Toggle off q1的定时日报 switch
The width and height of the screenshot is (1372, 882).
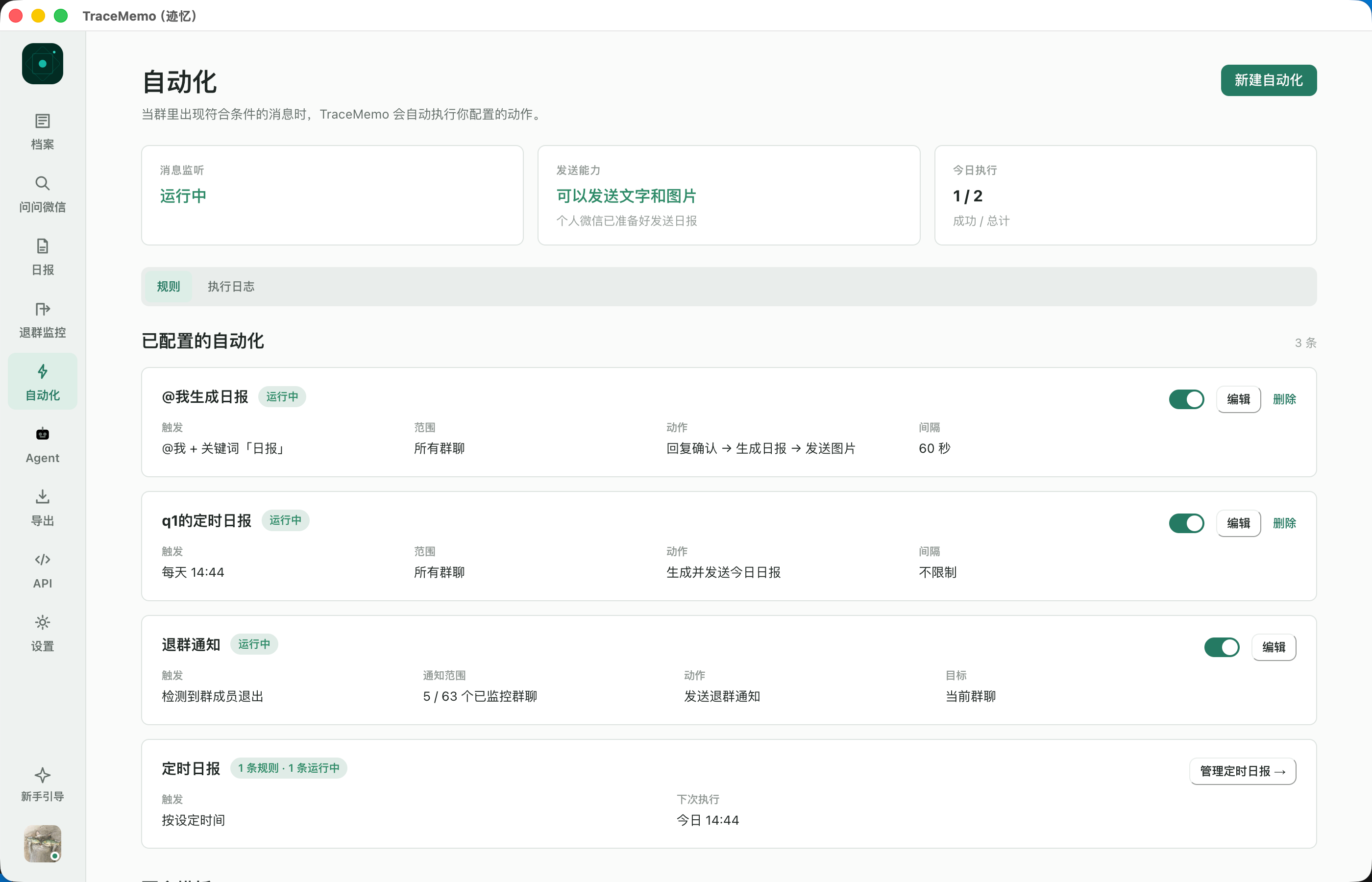point(1186,523)
